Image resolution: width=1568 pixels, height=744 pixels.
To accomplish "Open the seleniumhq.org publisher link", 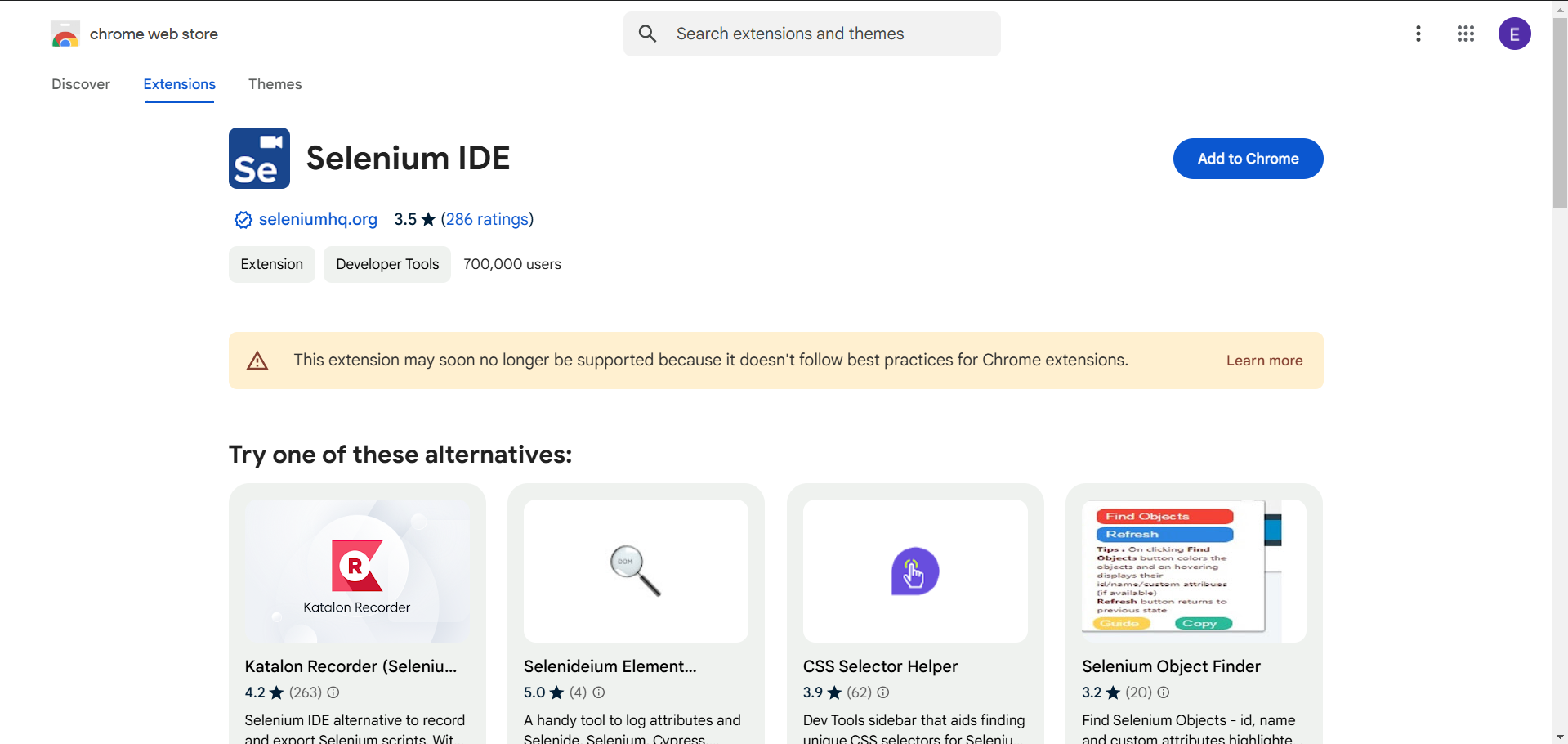I will tap(318, 219).
